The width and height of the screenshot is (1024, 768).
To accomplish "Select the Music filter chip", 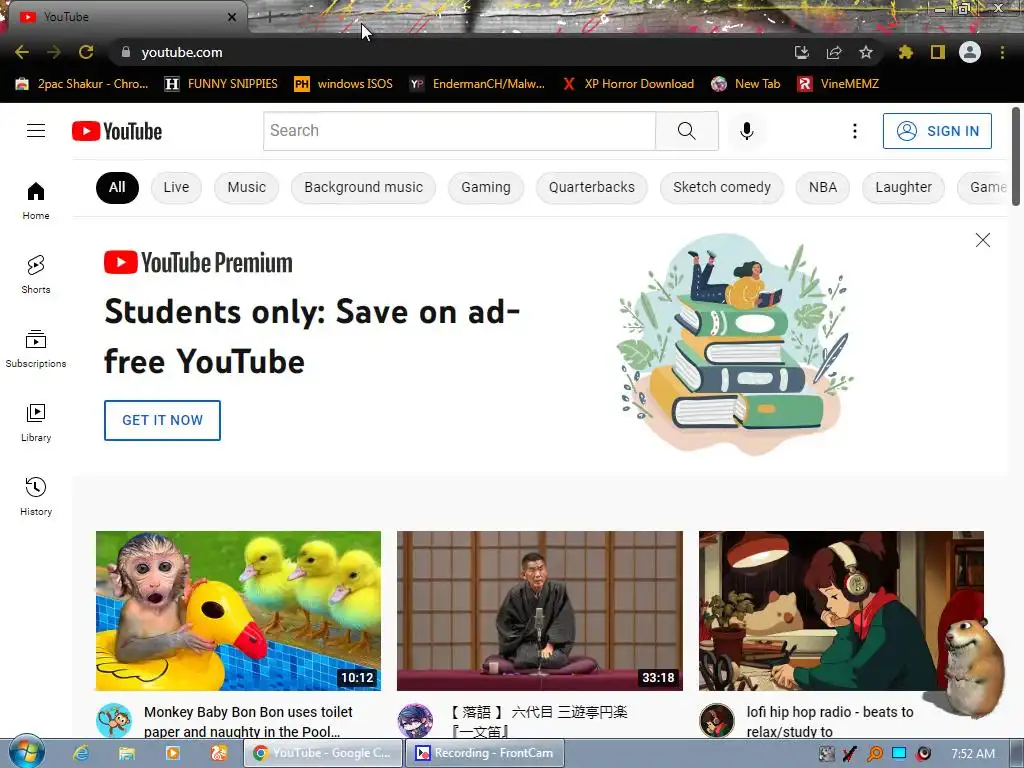I will pos(247,187).
